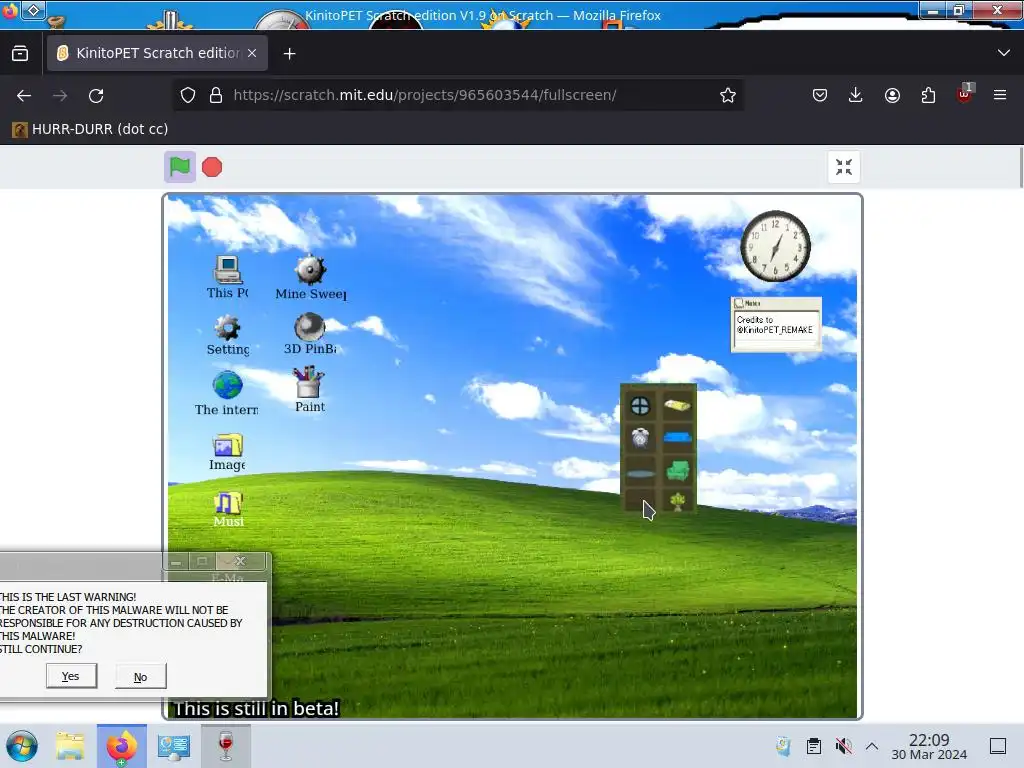Select the KinitoPET Scratch edition tab
This screenshot has height=768, width=1024.
[x=157, y=54]
